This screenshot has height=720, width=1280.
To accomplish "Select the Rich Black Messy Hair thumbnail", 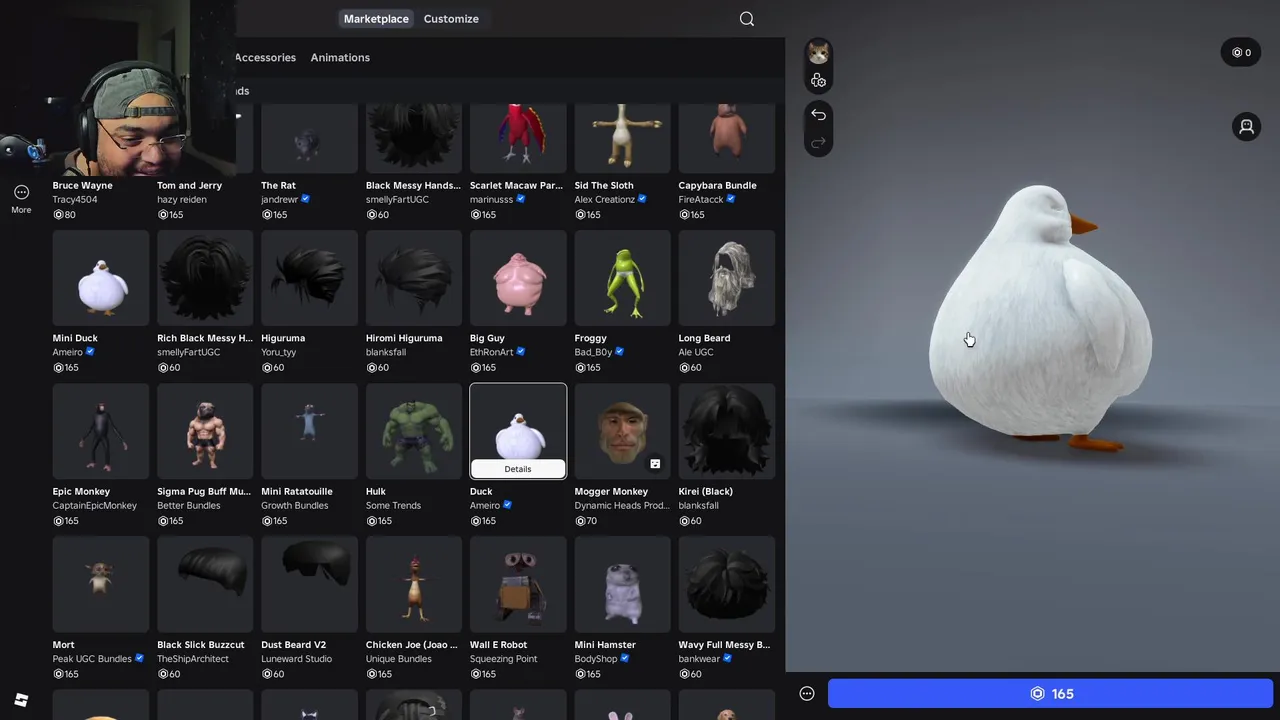I will 205,279.
